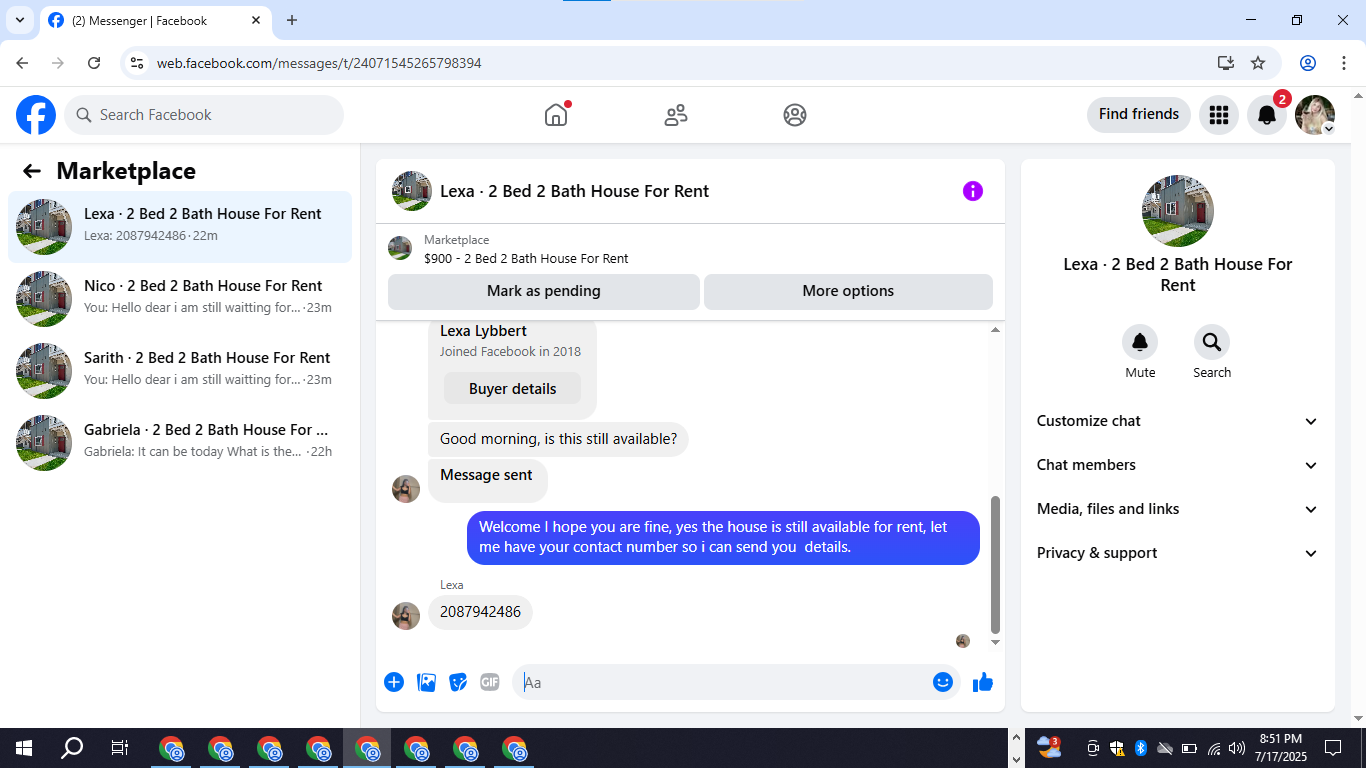
Task: Reload the page with the refresh icon
Action: pyautogui.click(x=94, y=63)
